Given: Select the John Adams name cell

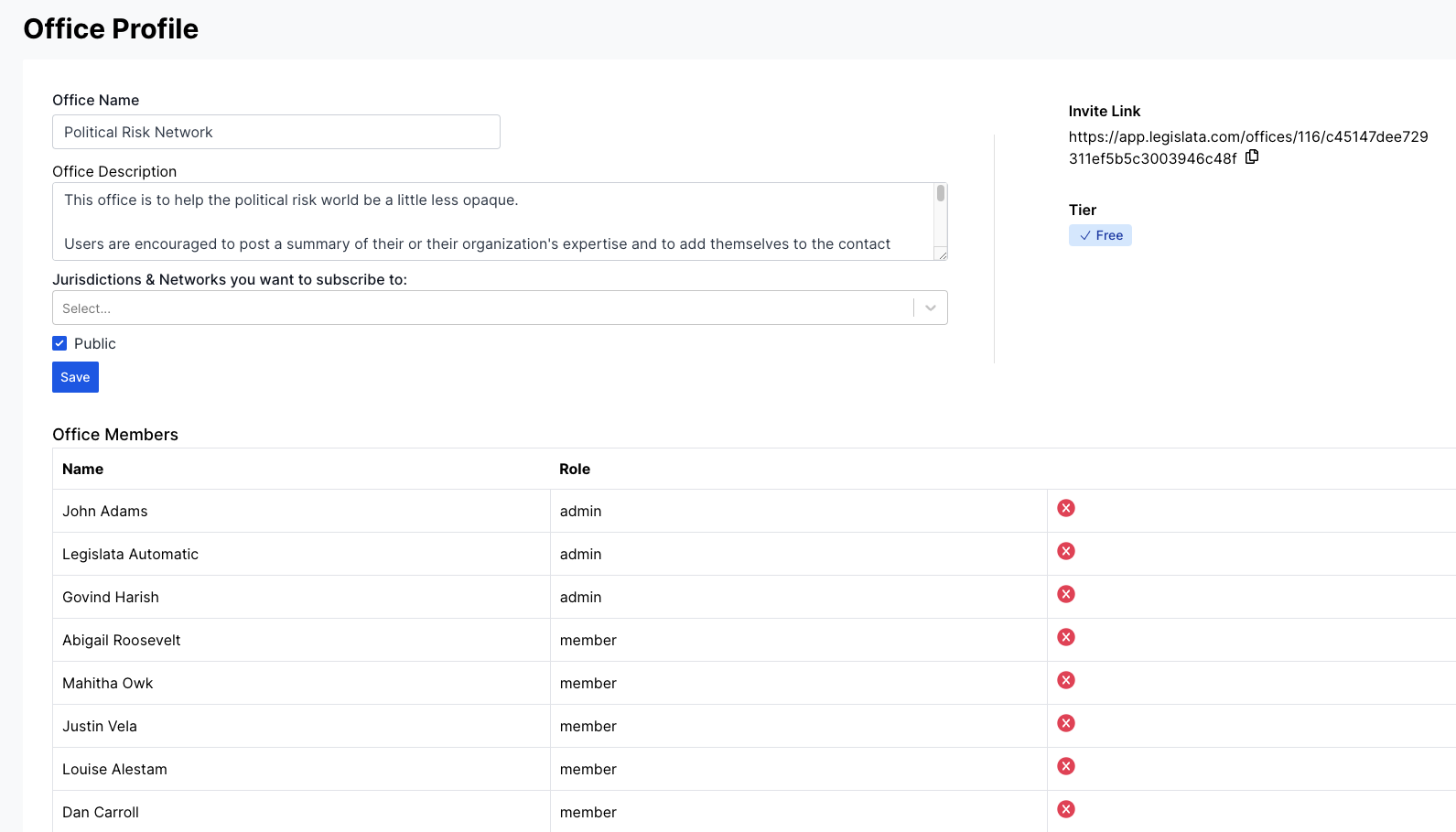Looking at the screenshot, I should (x=301, y=511).
